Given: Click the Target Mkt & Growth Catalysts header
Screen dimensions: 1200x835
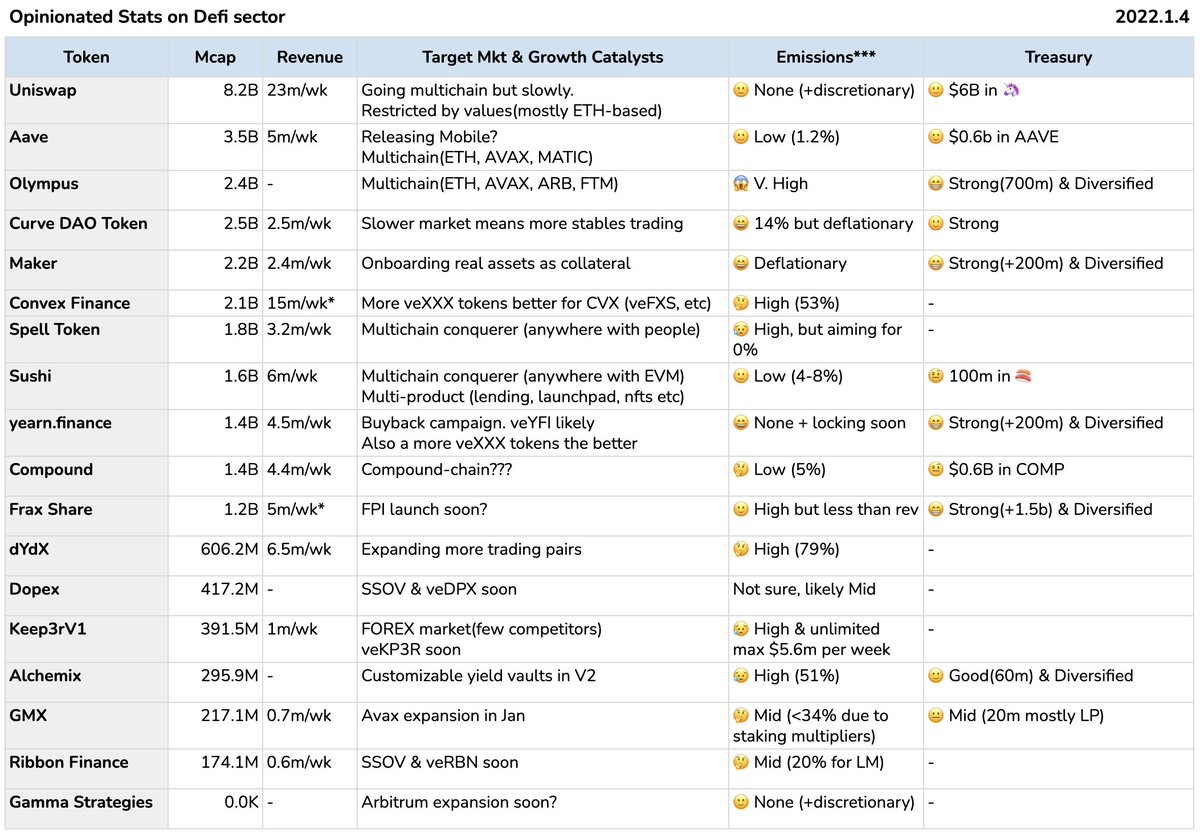Looking at the screenshot, I should pos(542,57).
